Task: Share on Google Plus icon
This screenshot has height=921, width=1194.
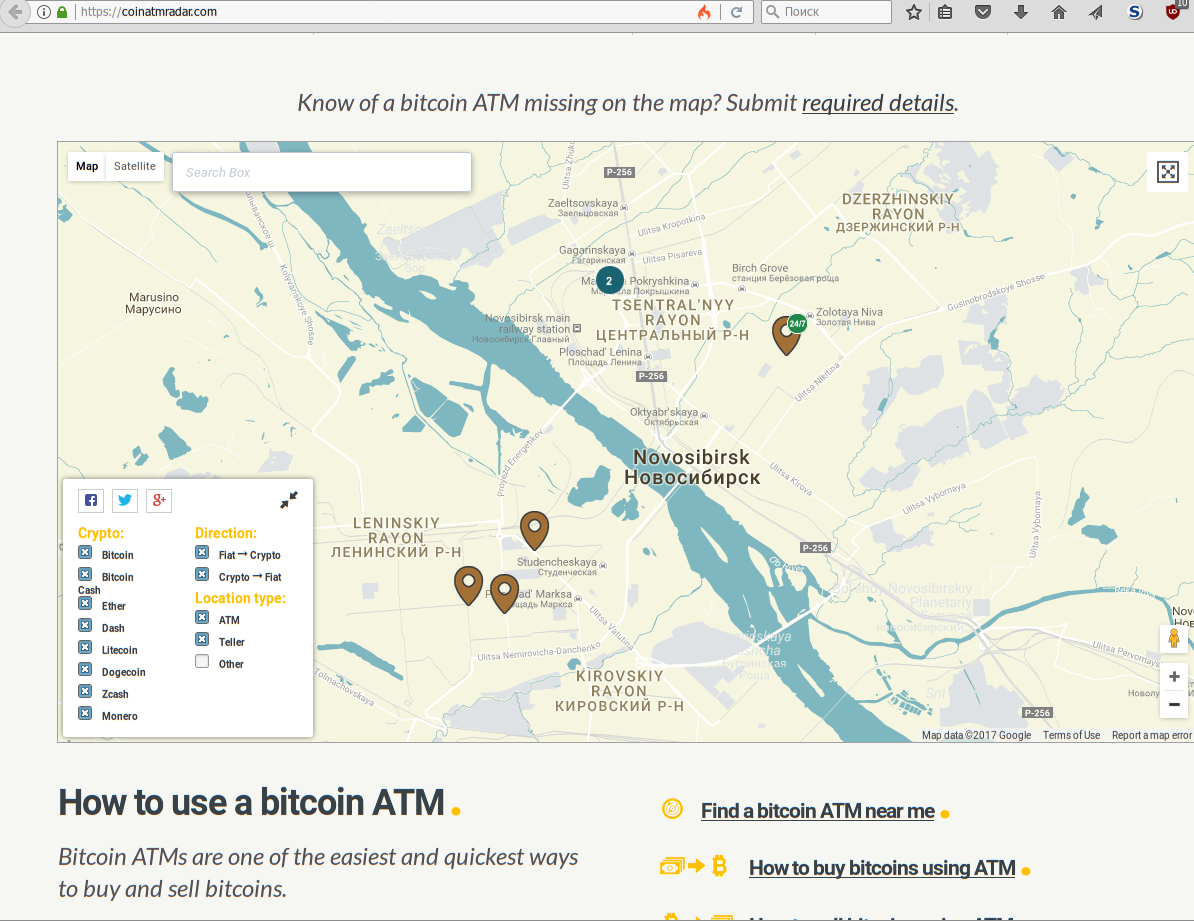Action: click(159, 500)
